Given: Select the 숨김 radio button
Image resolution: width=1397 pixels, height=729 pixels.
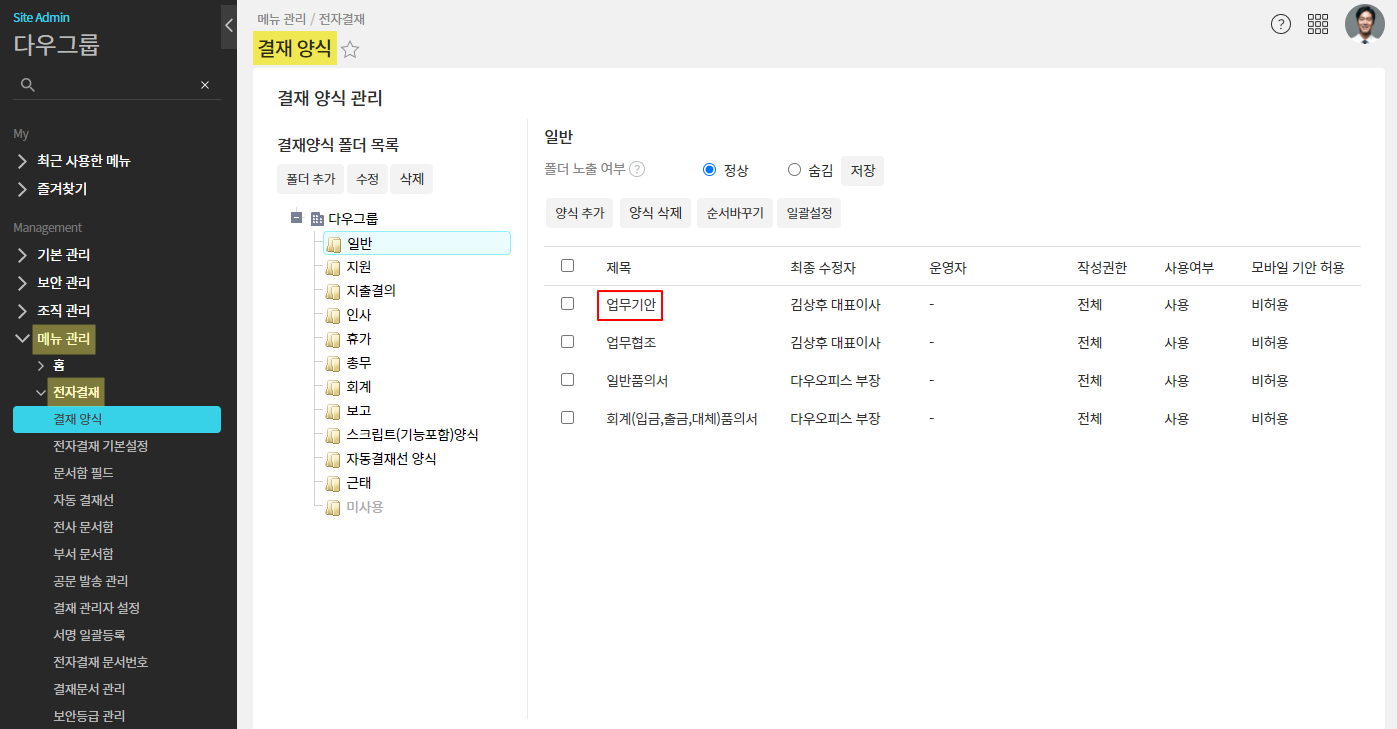Looking at the screenshot, I should click(x=794, y=170).
